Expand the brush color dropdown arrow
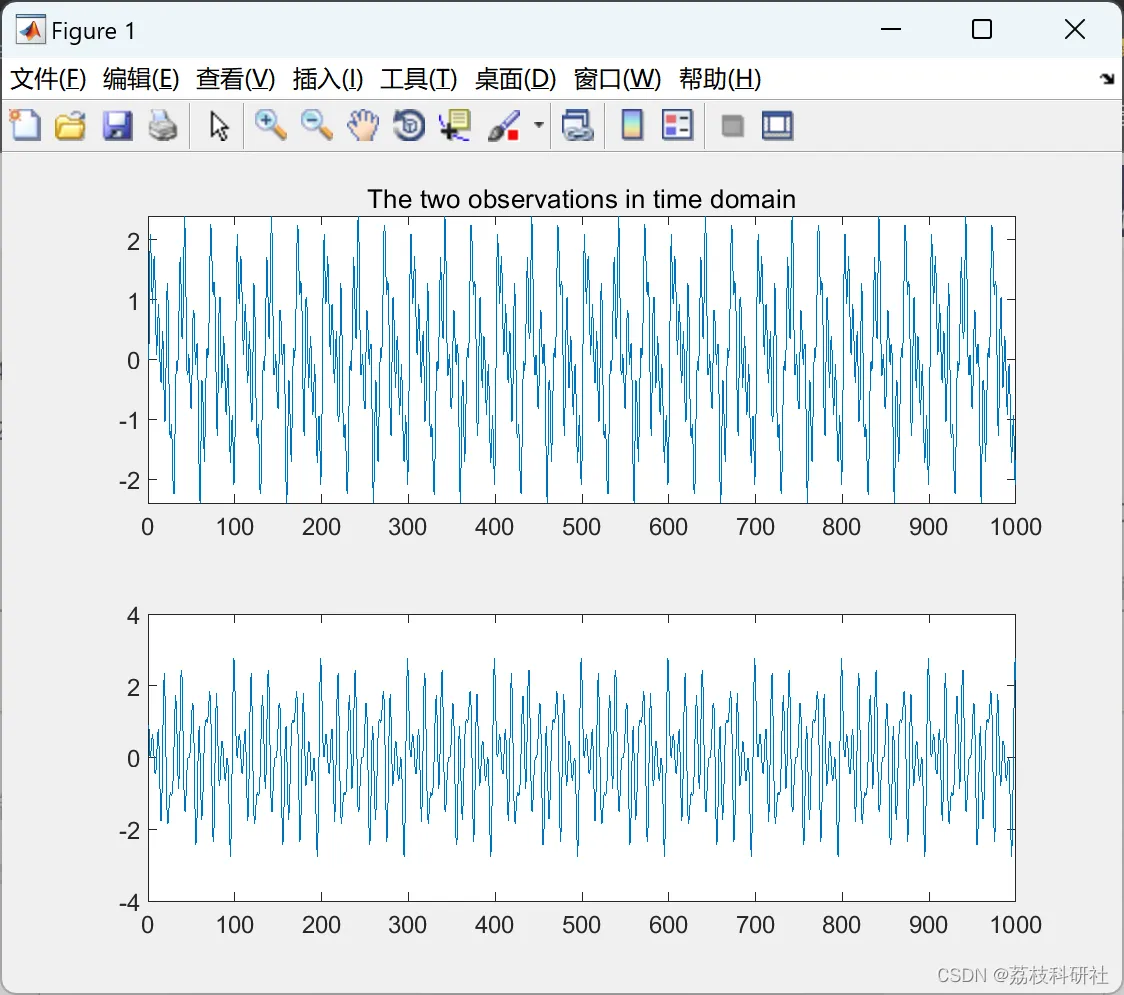The height and width of the screenshot is (995, 1124). (539, 126)
